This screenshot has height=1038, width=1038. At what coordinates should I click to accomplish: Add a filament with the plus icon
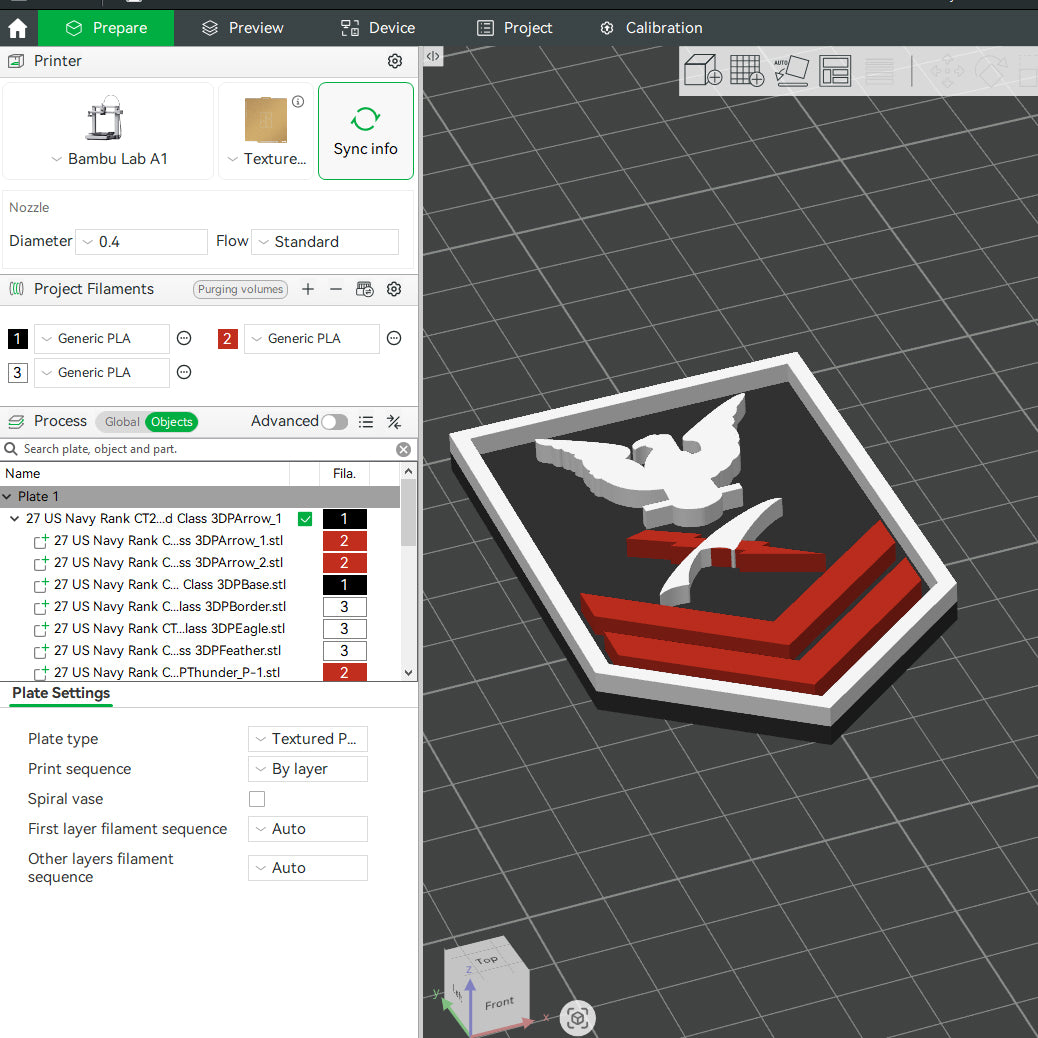pyautogui.click(x=308, y=289)
